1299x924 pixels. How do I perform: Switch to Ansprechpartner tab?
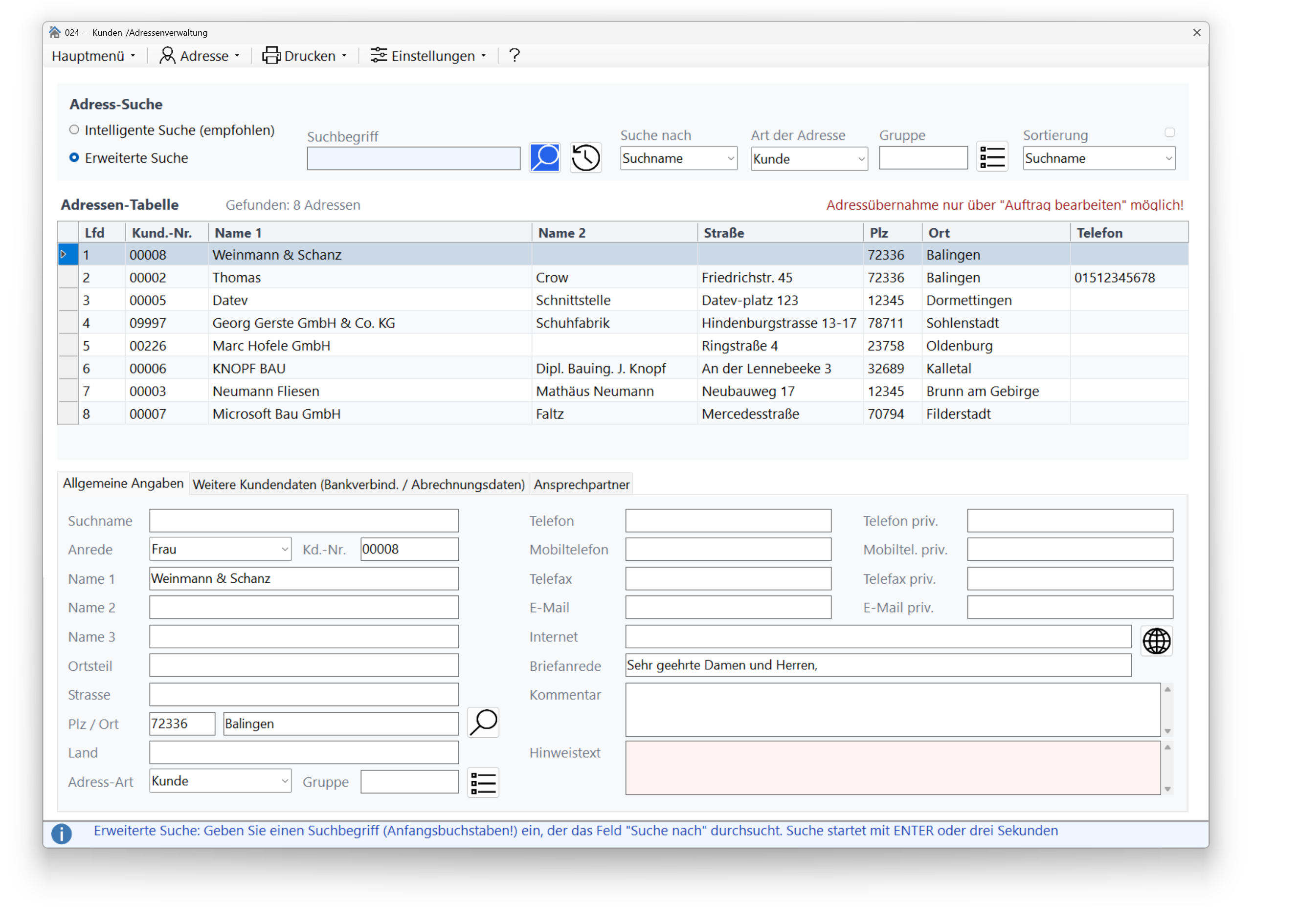point(581,484)
